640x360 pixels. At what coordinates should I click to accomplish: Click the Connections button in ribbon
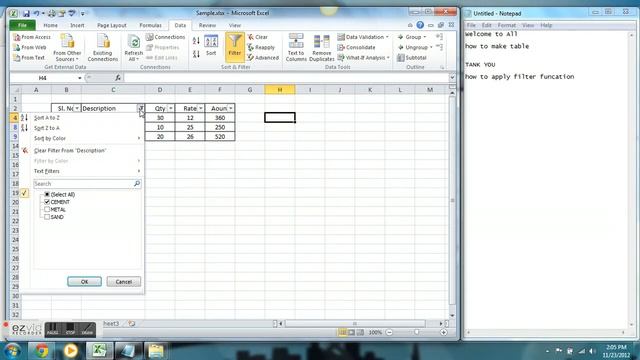(165, 37)
